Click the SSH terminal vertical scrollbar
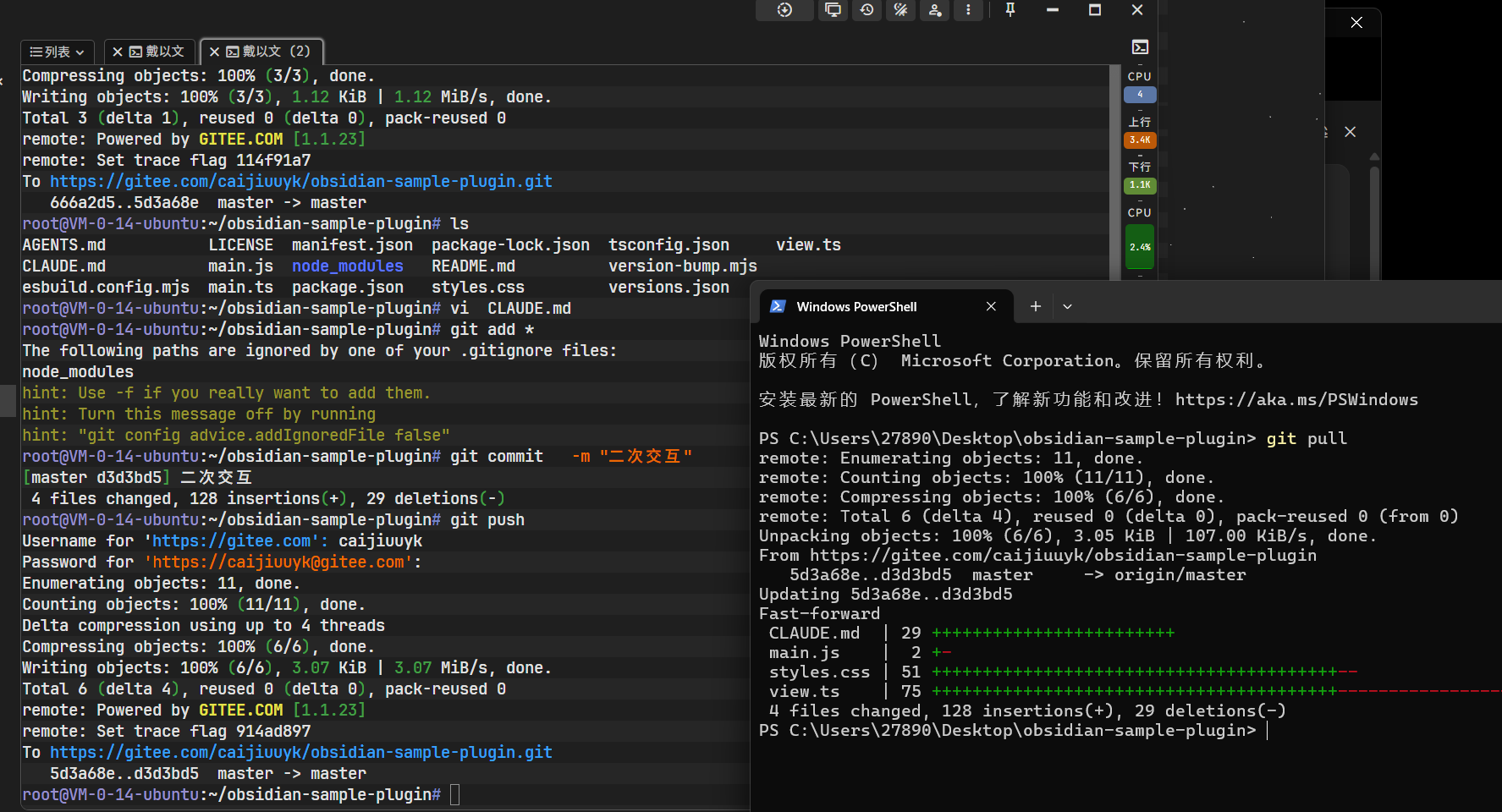Screen dimensions: 1502x812 (x=1114, y=169)
